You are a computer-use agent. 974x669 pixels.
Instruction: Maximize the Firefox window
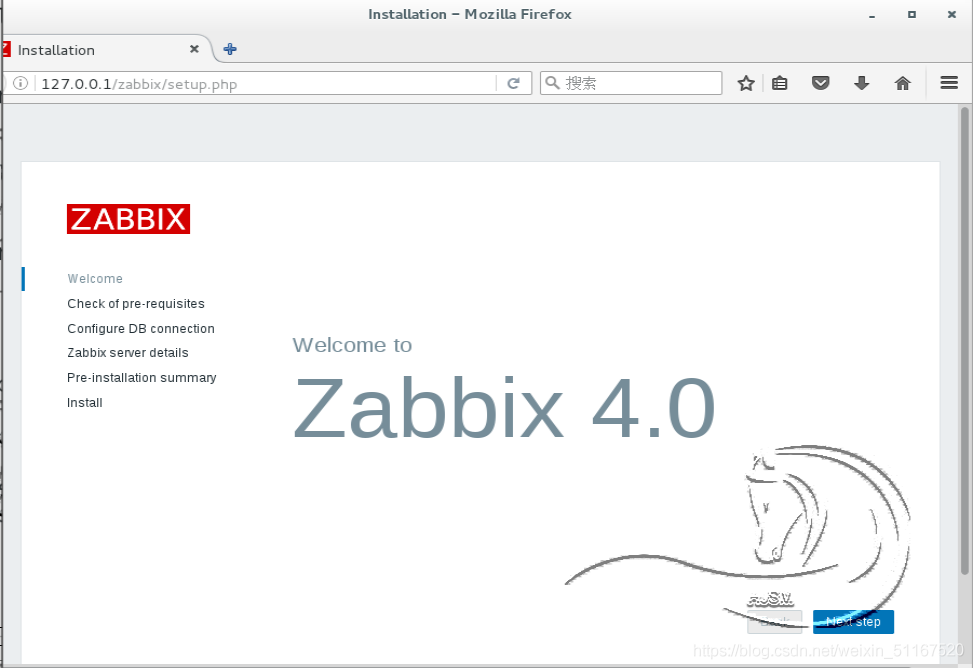912,14
